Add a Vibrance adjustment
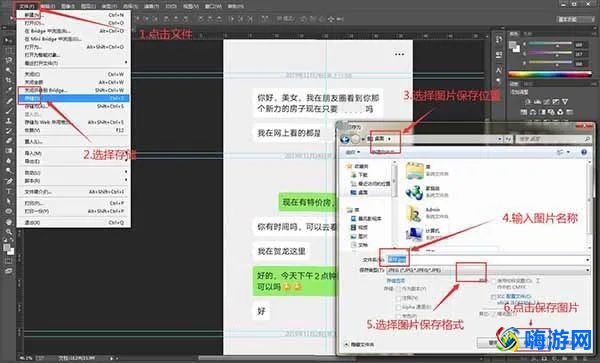The height and width of the screenshot is (363, 600). point(564,102)
